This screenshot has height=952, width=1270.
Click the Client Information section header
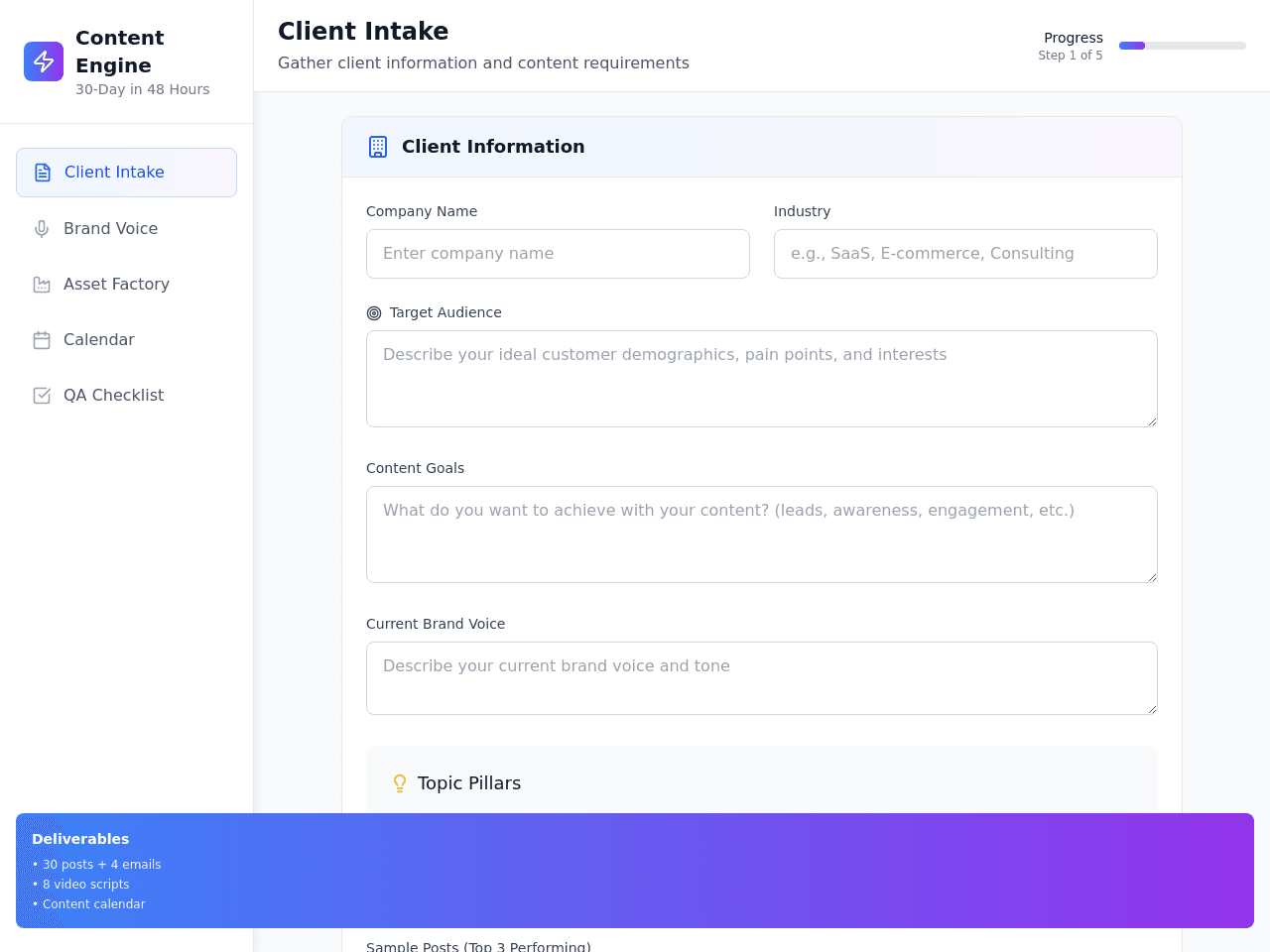(x=762, y=147)
